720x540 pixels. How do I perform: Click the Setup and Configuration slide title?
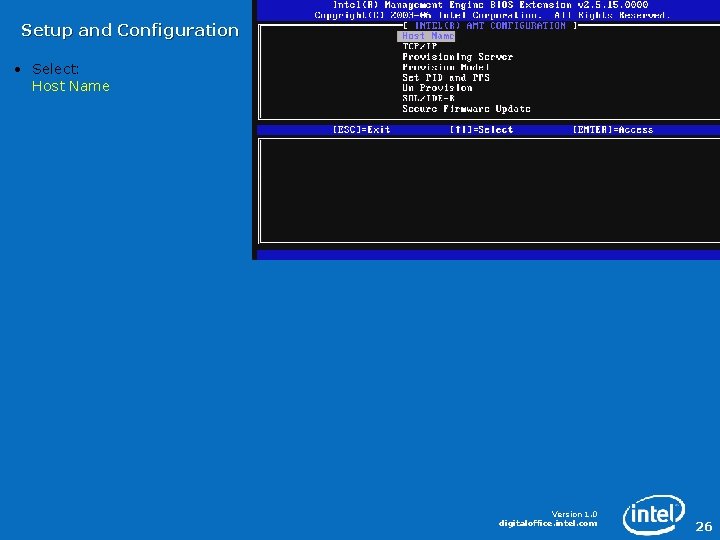tap(130, 30)
